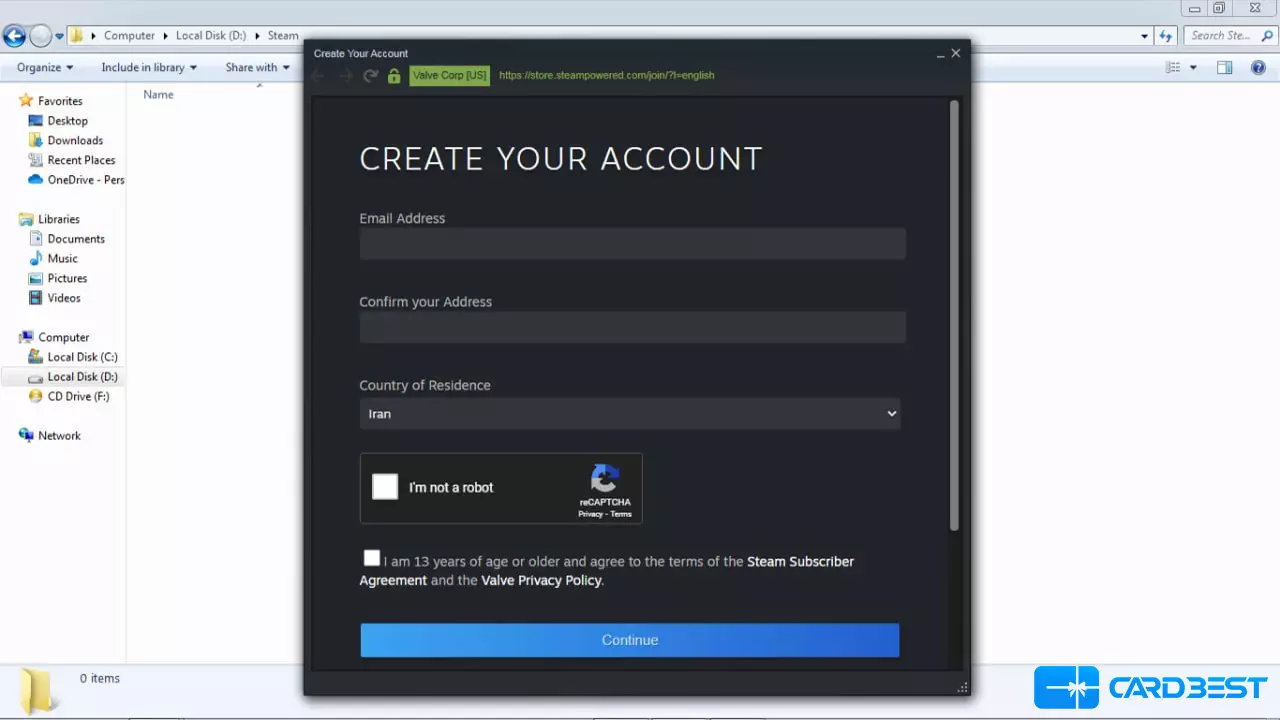Click the reload icon in the Steam dialog
This screenshot has width=1280, height=720.
click(x=370, y=76)
